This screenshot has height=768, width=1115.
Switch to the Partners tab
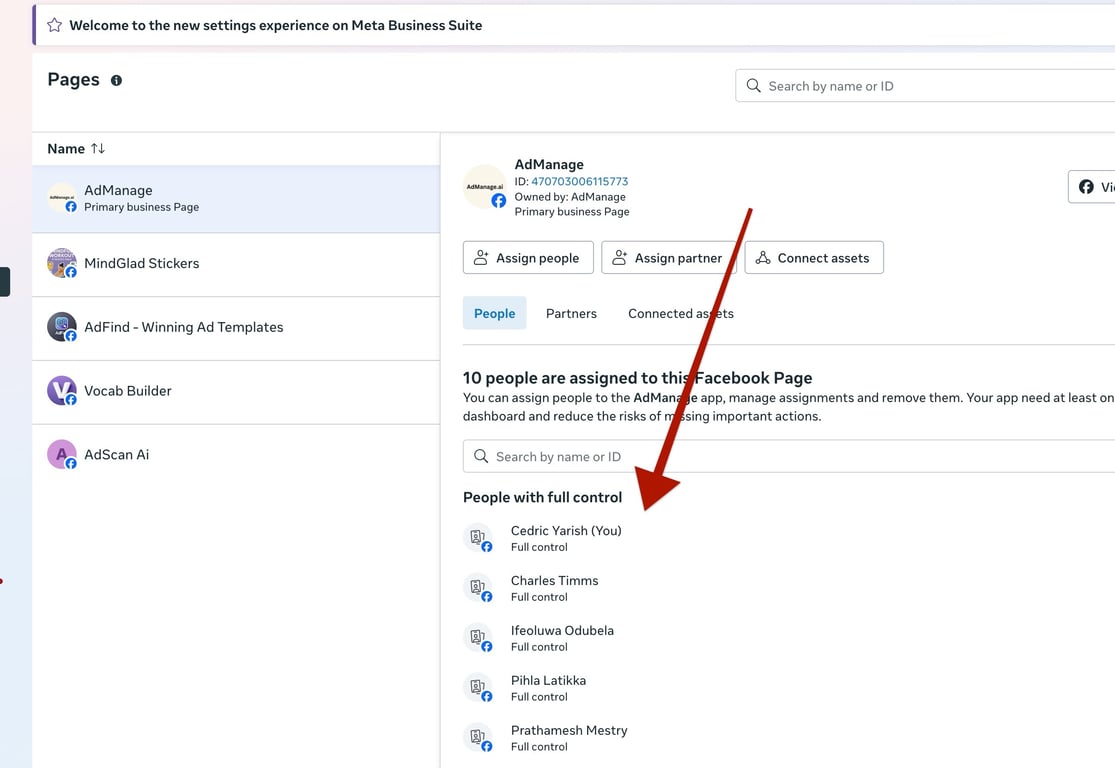click(571, 313)
